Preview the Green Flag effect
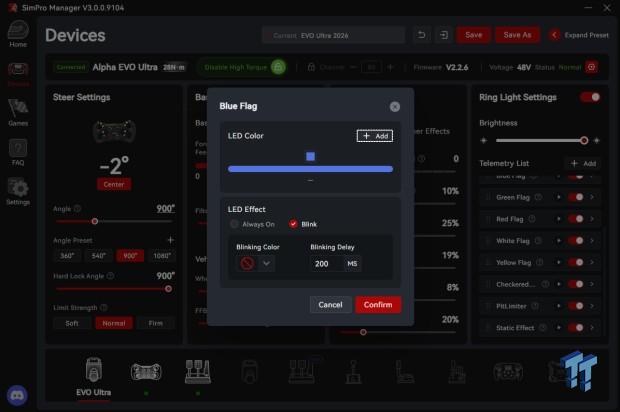The width and height of the screenshot is (620, 412). coord(559,197)
